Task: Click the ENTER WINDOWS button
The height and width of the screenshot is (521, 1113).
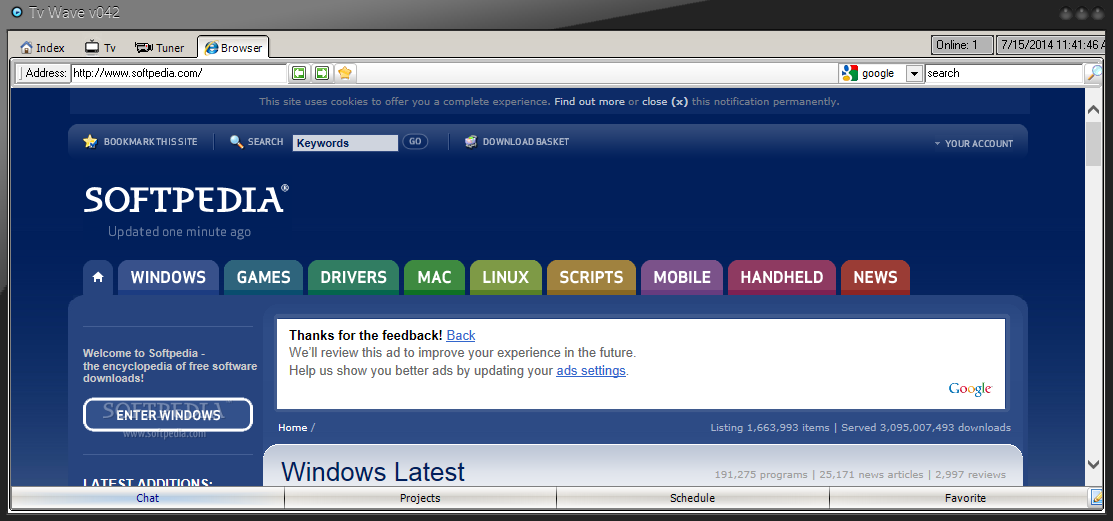Action: (168, 415)
